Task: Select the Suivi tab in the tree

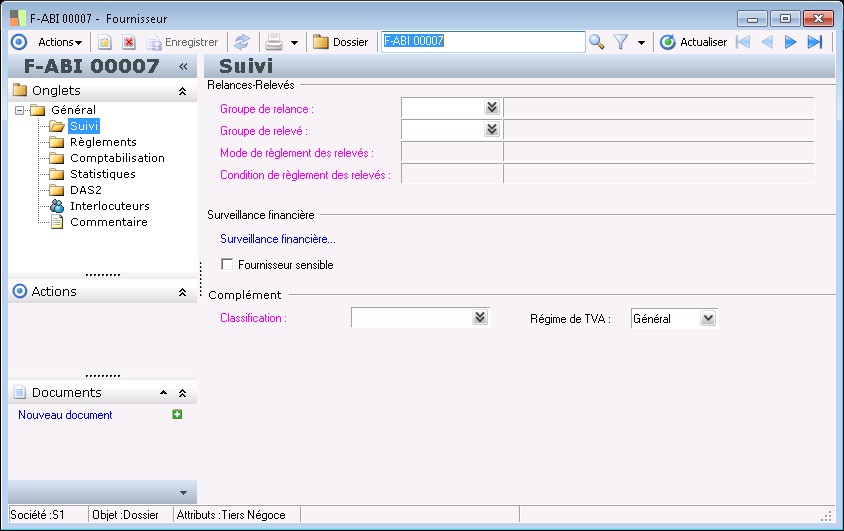Action: tap(84, 126)
